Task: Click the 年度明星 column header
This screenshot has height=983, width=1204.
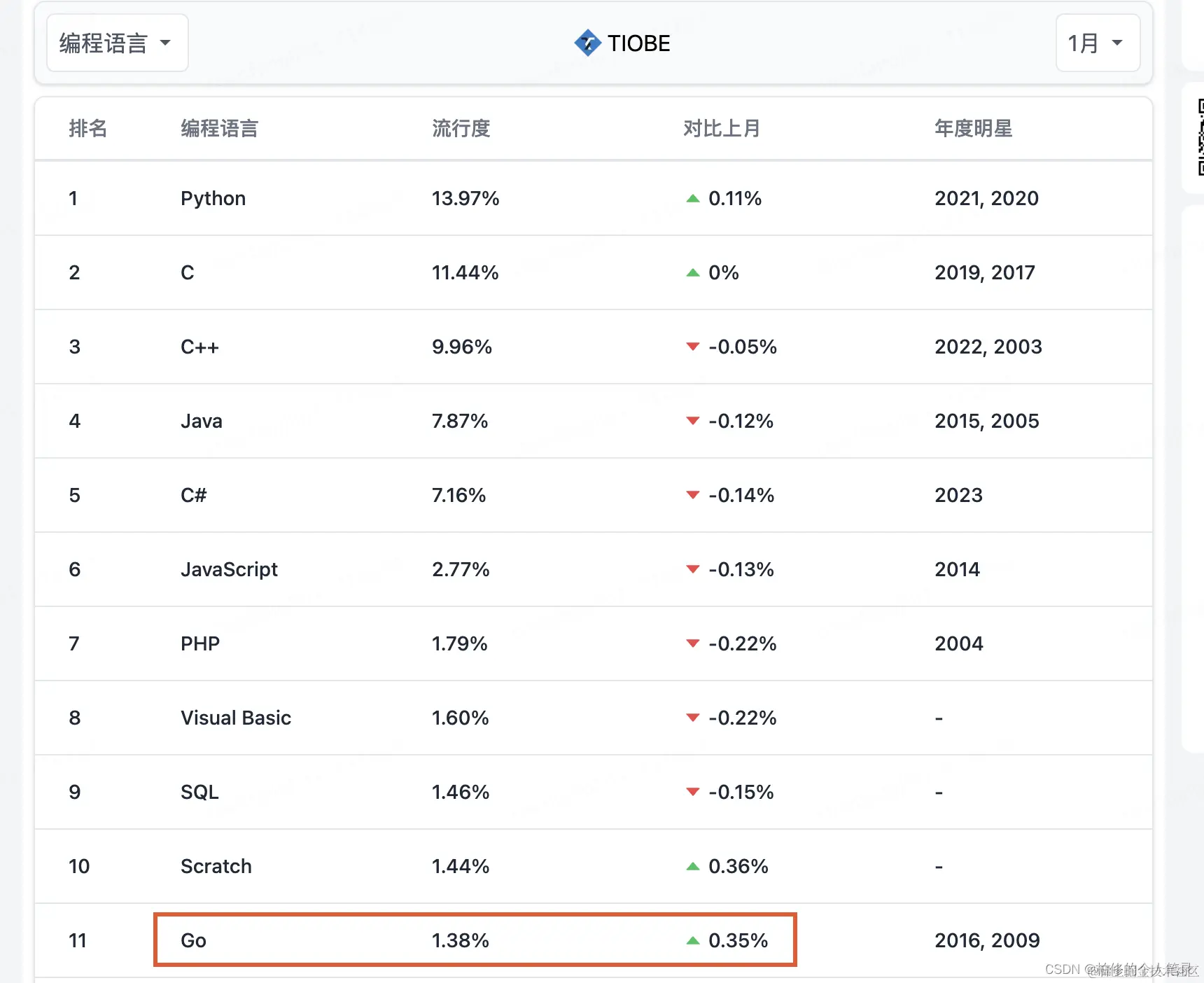Action: pos(974,128)
